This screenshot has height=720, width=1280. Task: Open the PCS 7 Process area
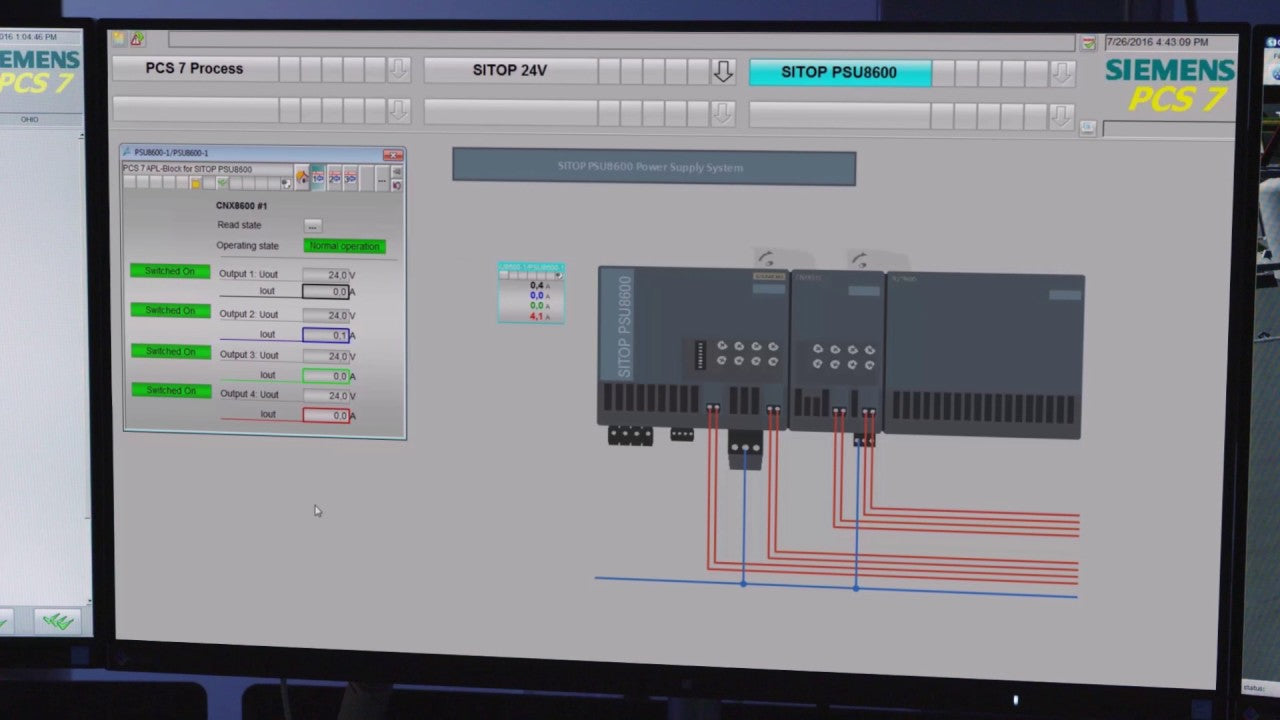pyautogui.click(x=195, y=69)
